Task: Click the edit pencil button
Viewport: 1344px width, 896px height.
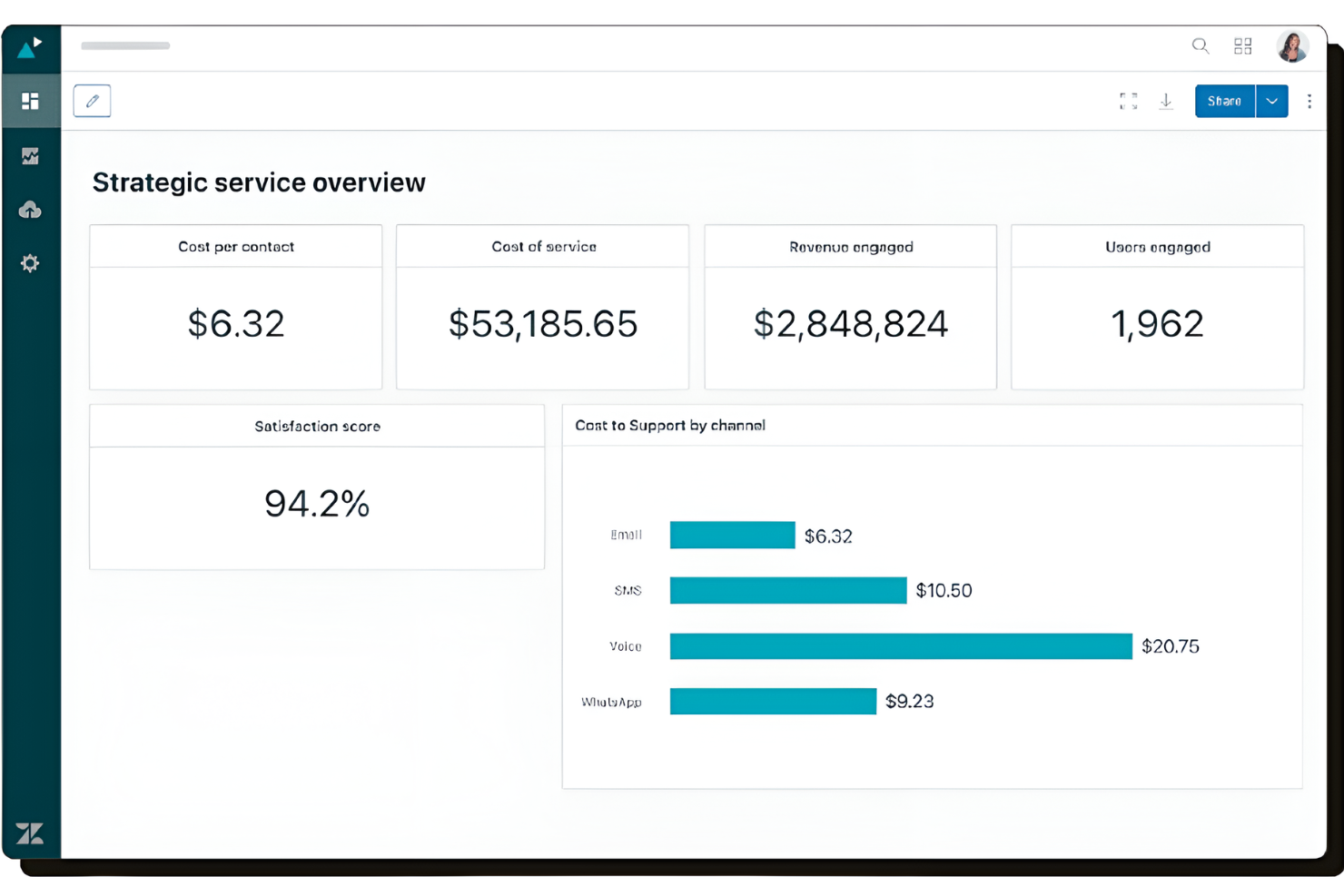Action: [x=91, y=101]
